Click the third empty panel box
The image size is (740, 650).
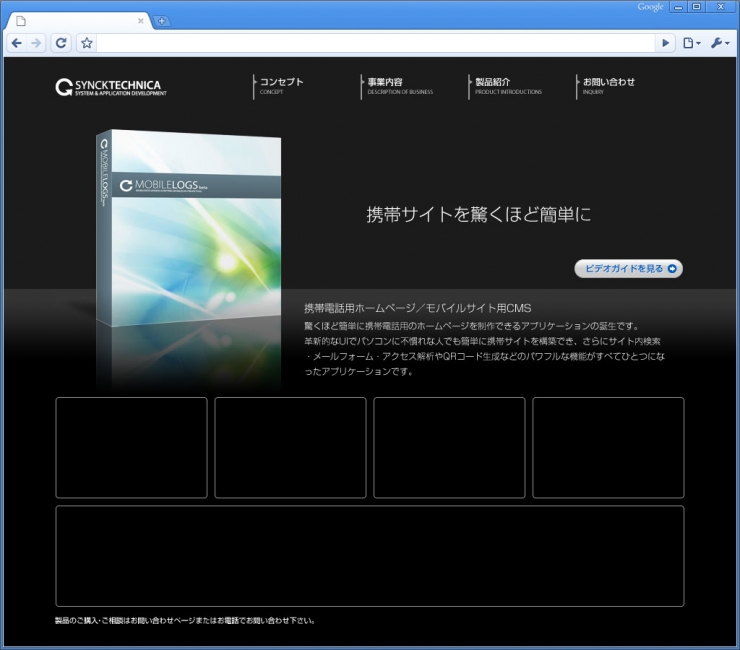click(x=449, y=447)
